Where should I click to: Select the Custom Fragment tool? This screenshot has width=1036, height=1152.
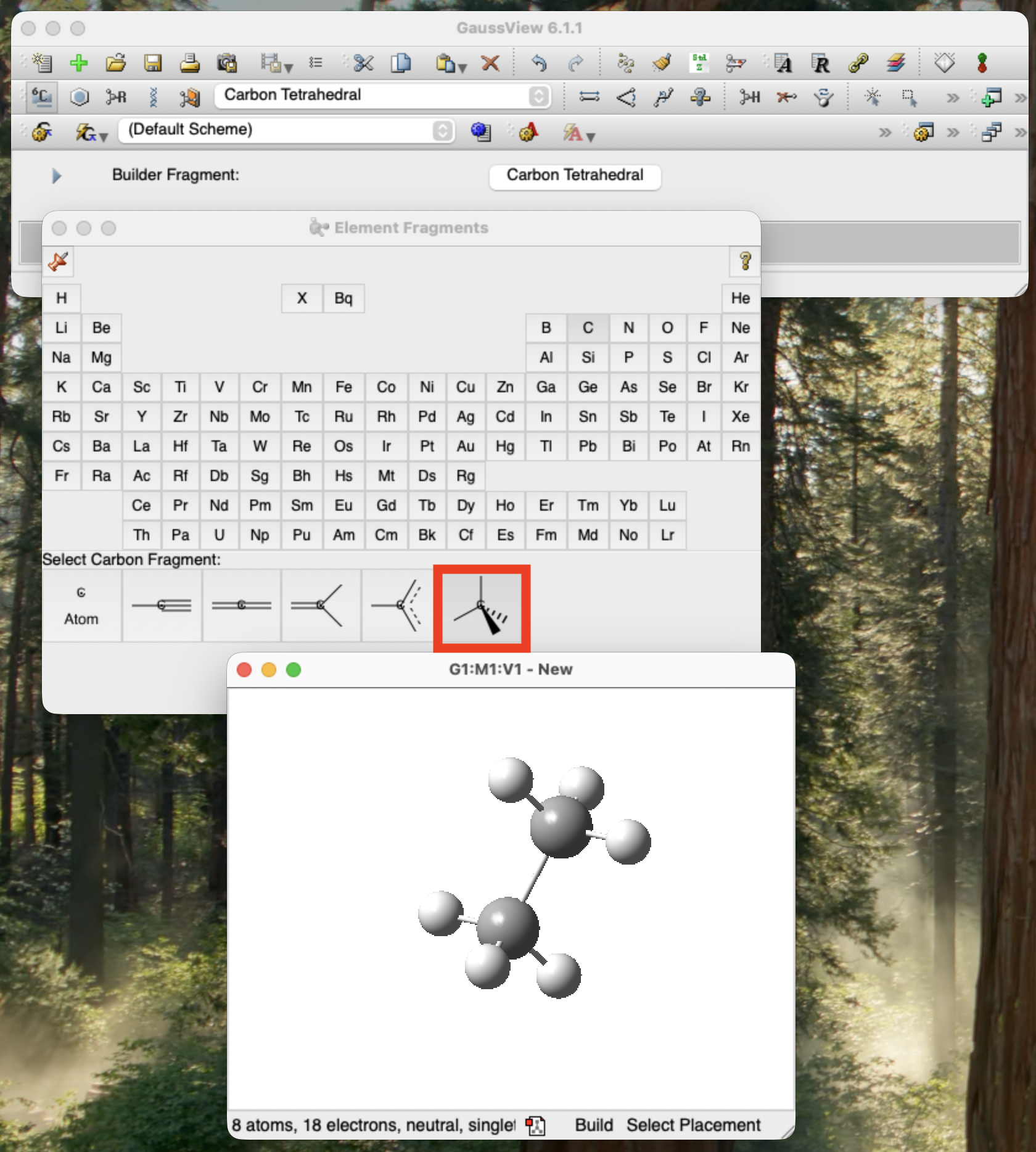[190, 97]
